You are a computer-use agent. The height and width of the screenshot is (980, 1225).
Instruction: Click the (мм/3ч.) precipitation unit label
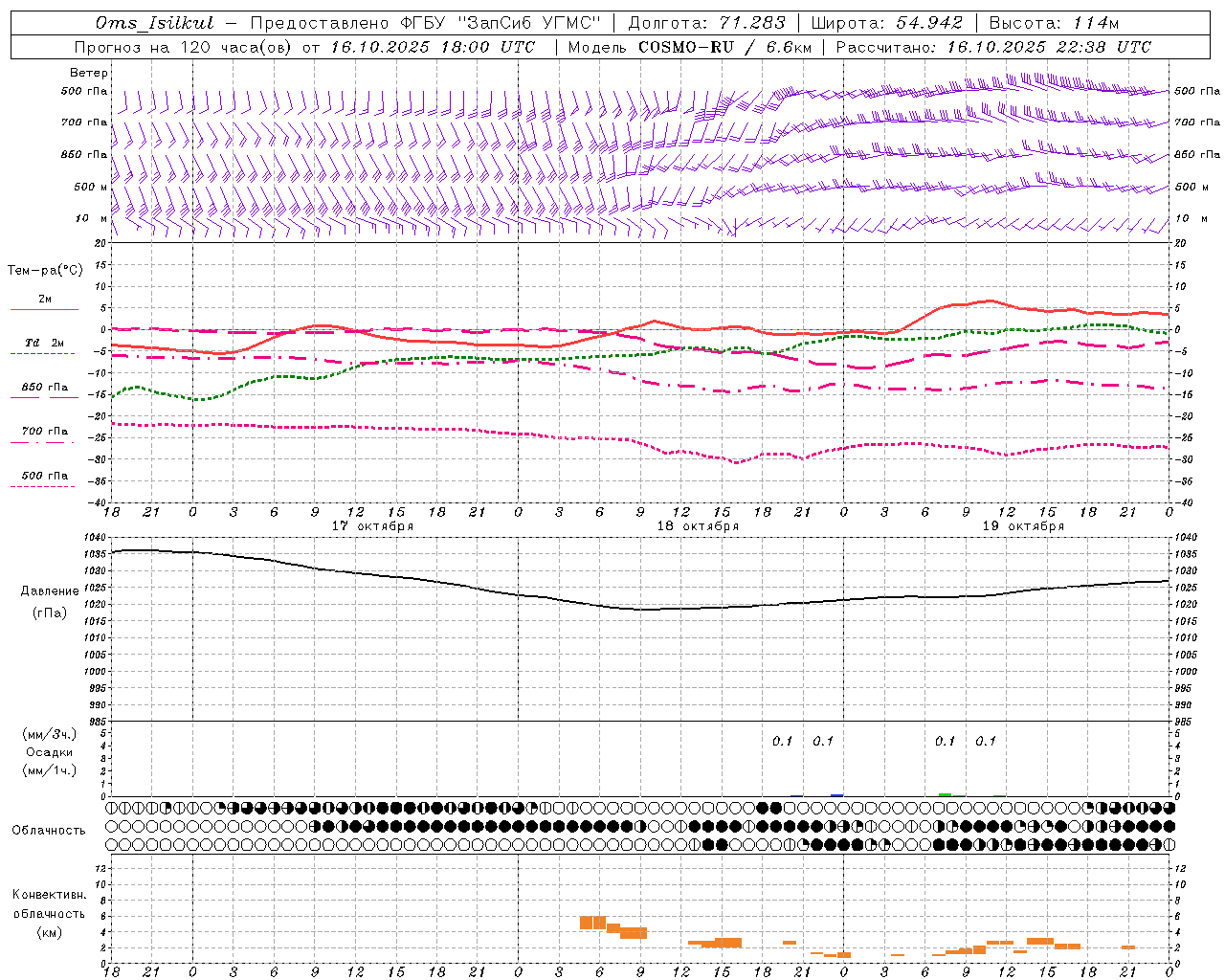(50, 734)
